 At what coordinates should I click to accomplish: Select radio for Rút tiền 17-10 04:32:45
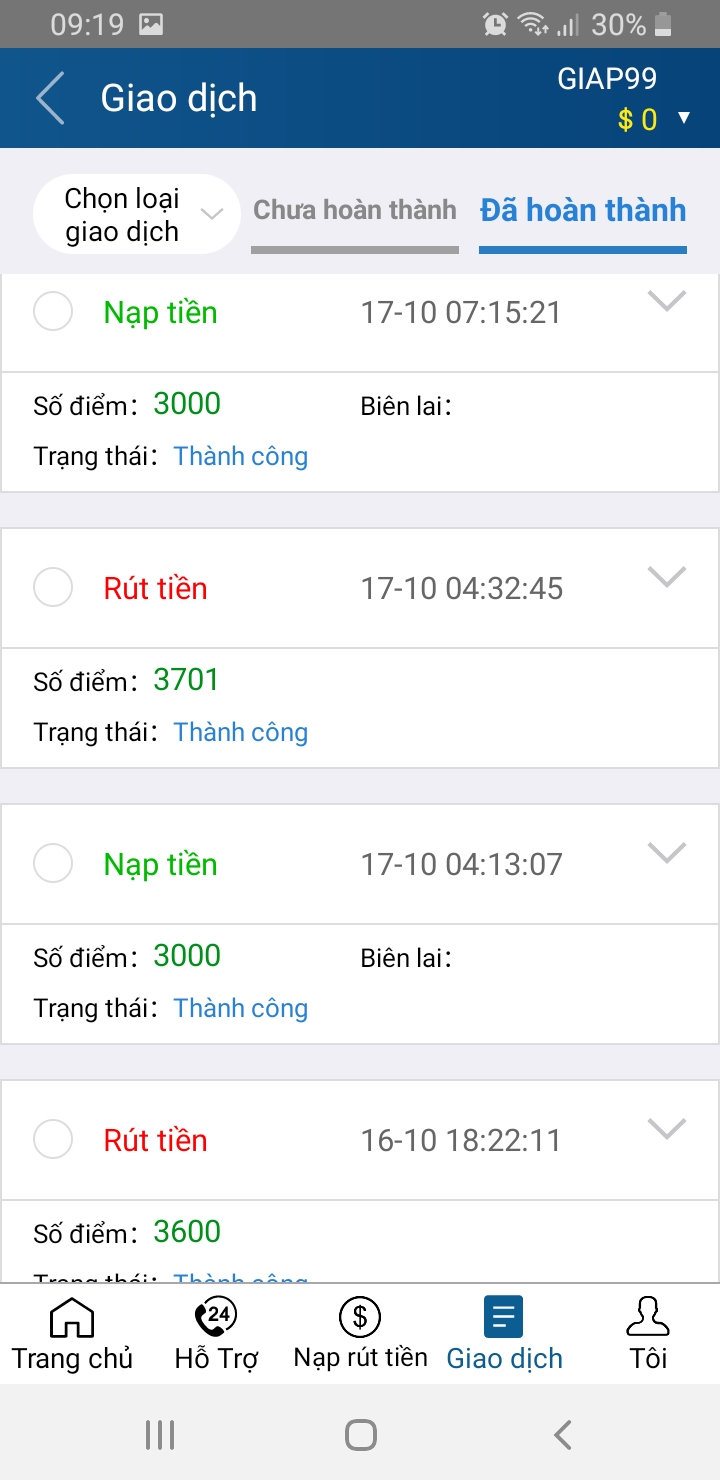click(x=53, y=587)
